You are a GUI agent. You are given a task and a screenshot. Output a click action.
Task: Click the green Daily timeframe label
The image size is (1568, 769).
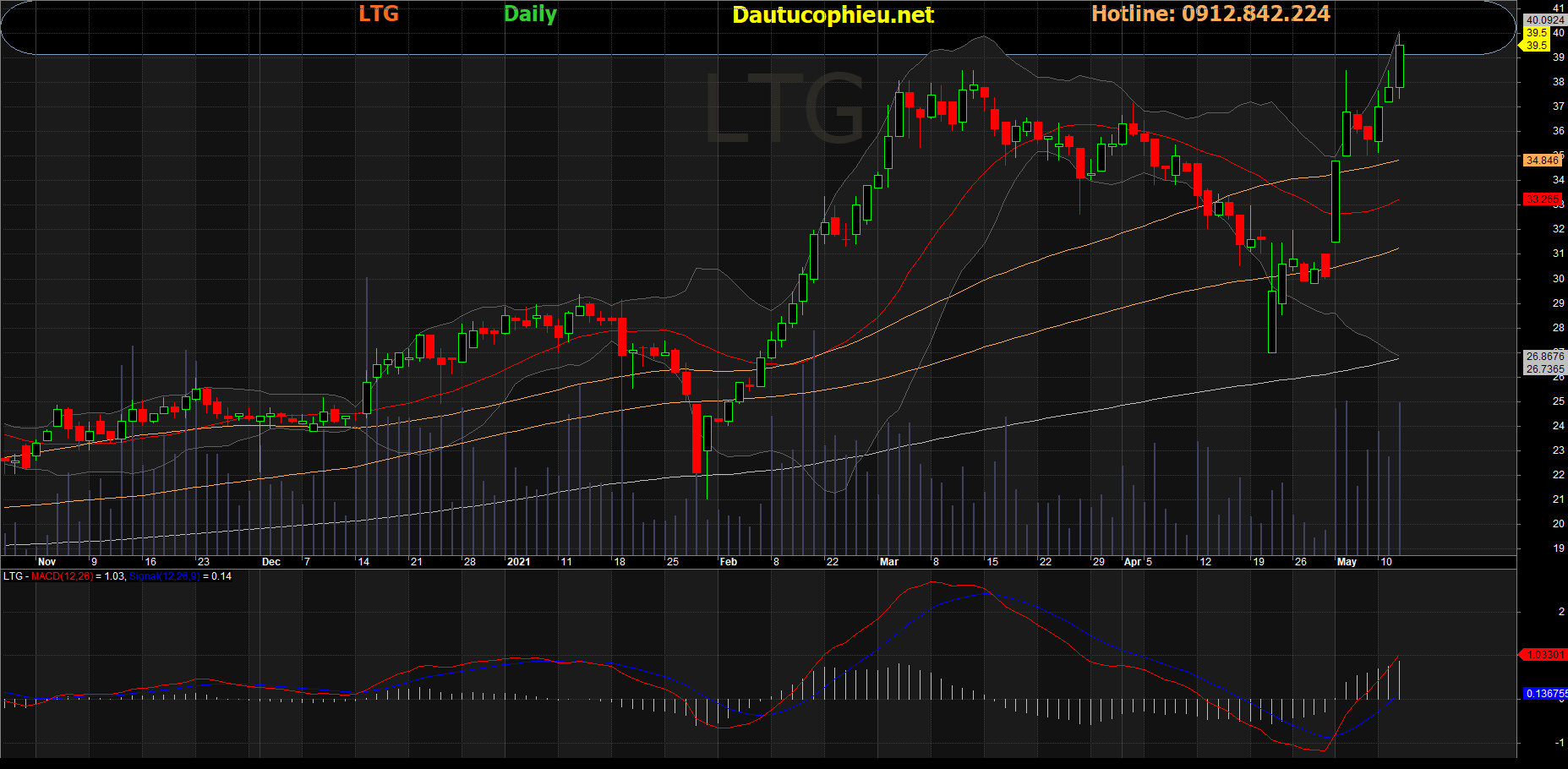click(x=530, y=14)
